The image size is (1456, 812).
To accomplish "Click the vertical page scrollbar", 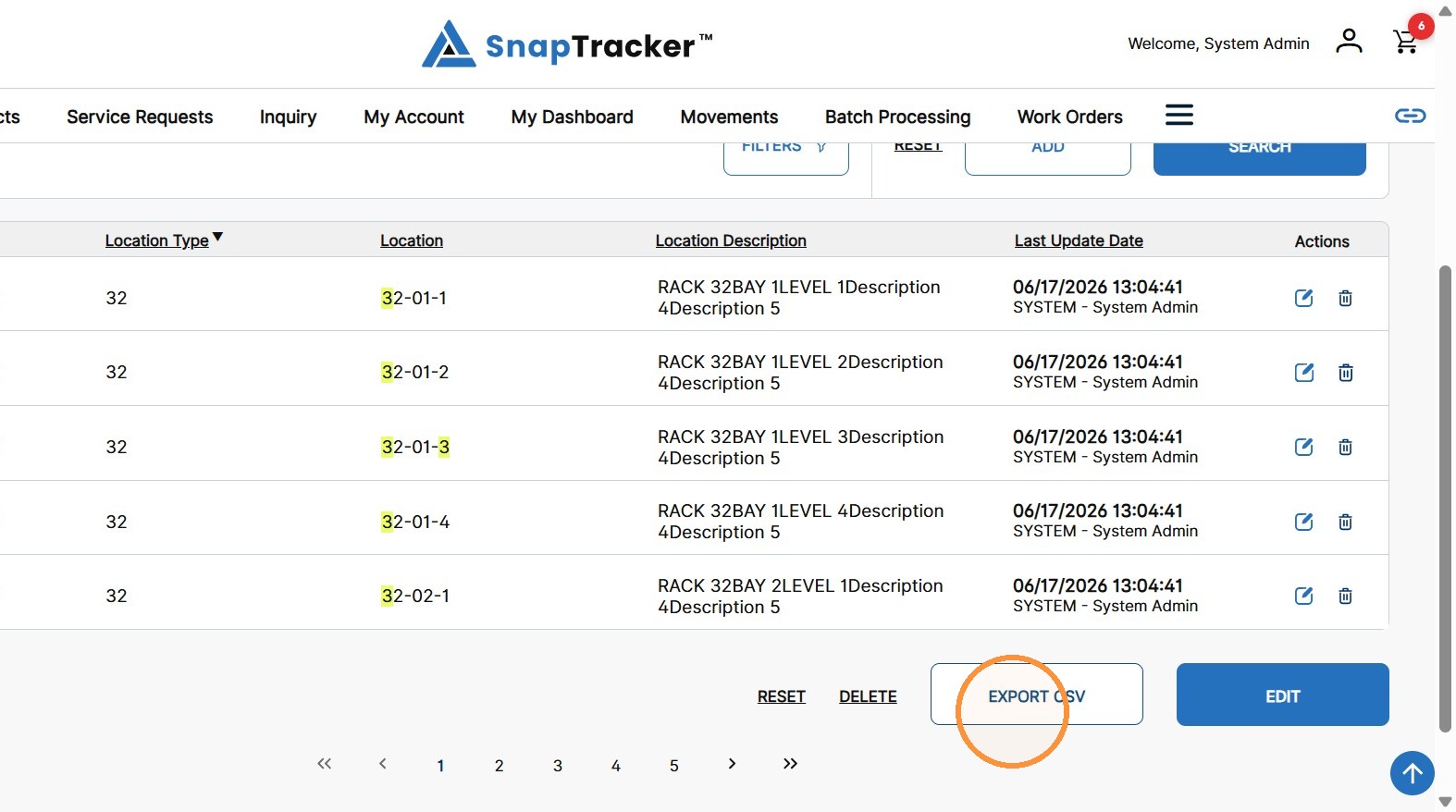I will click(x=1445, y=499).
